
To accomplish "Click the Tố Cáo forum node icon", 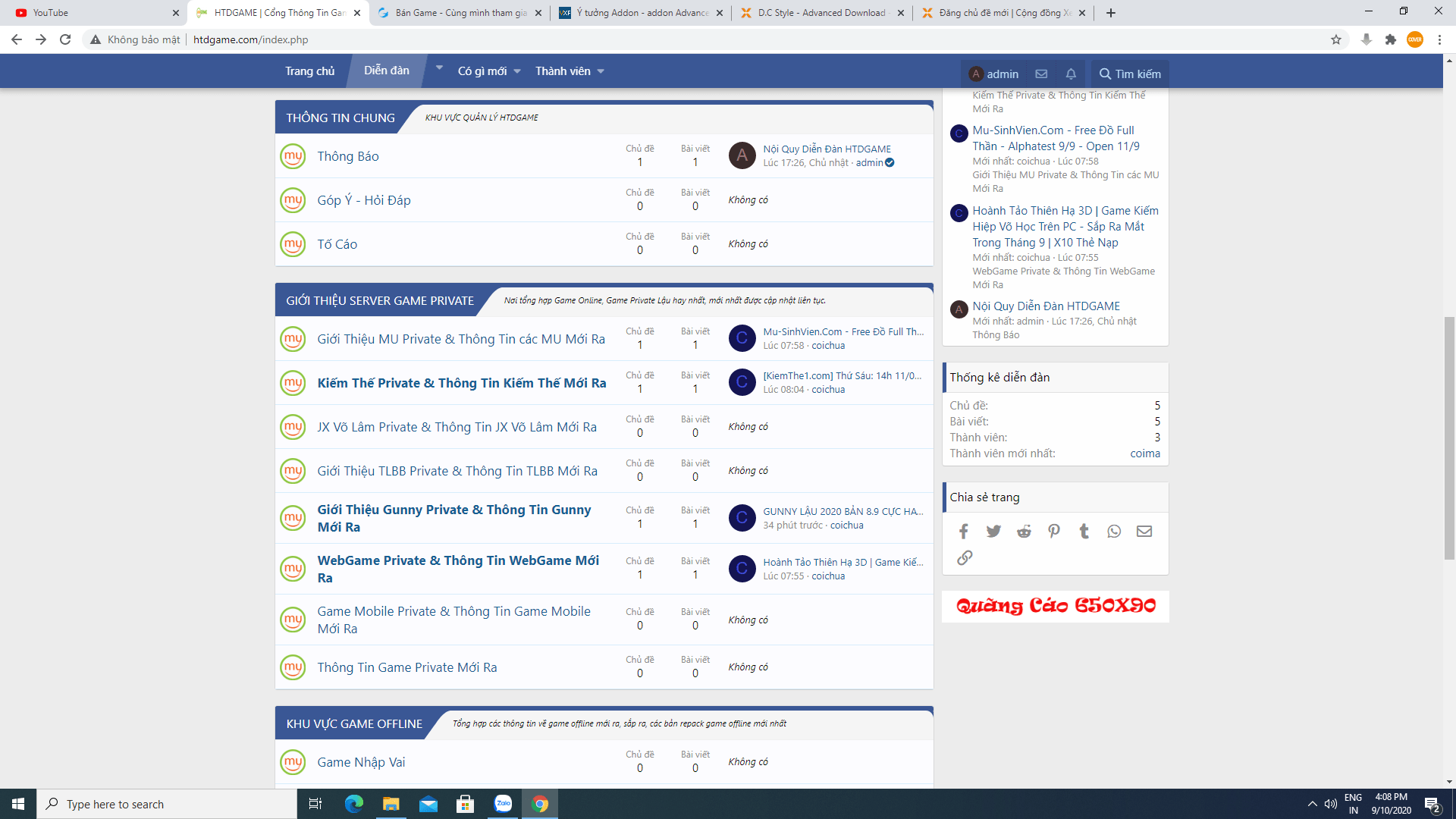I will [293, 244].
